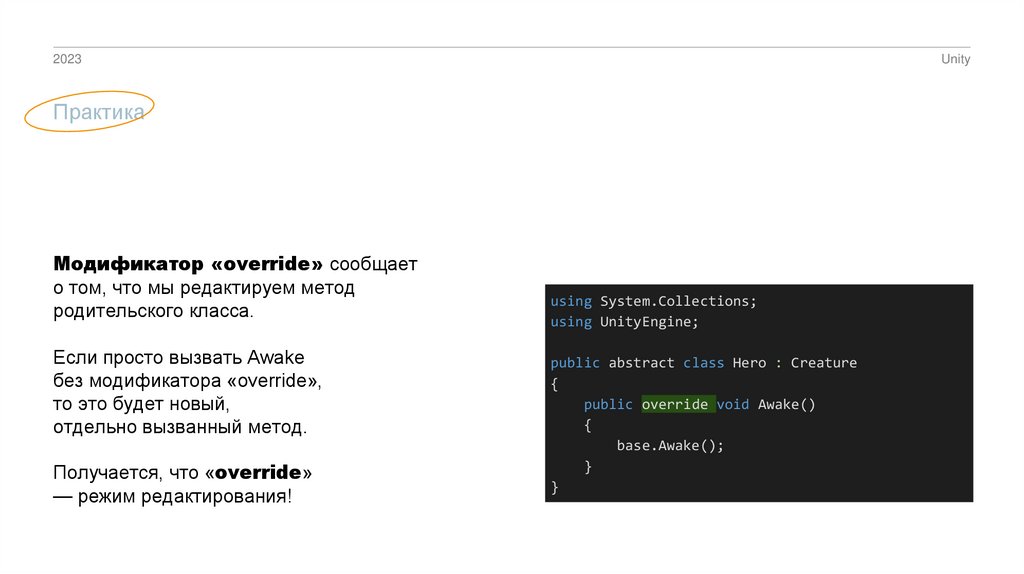Click the "Creature" base class name
Image resolution: width=1024 pixels, height=574 pixels.
pyautogui.click(x=823, y=363)
